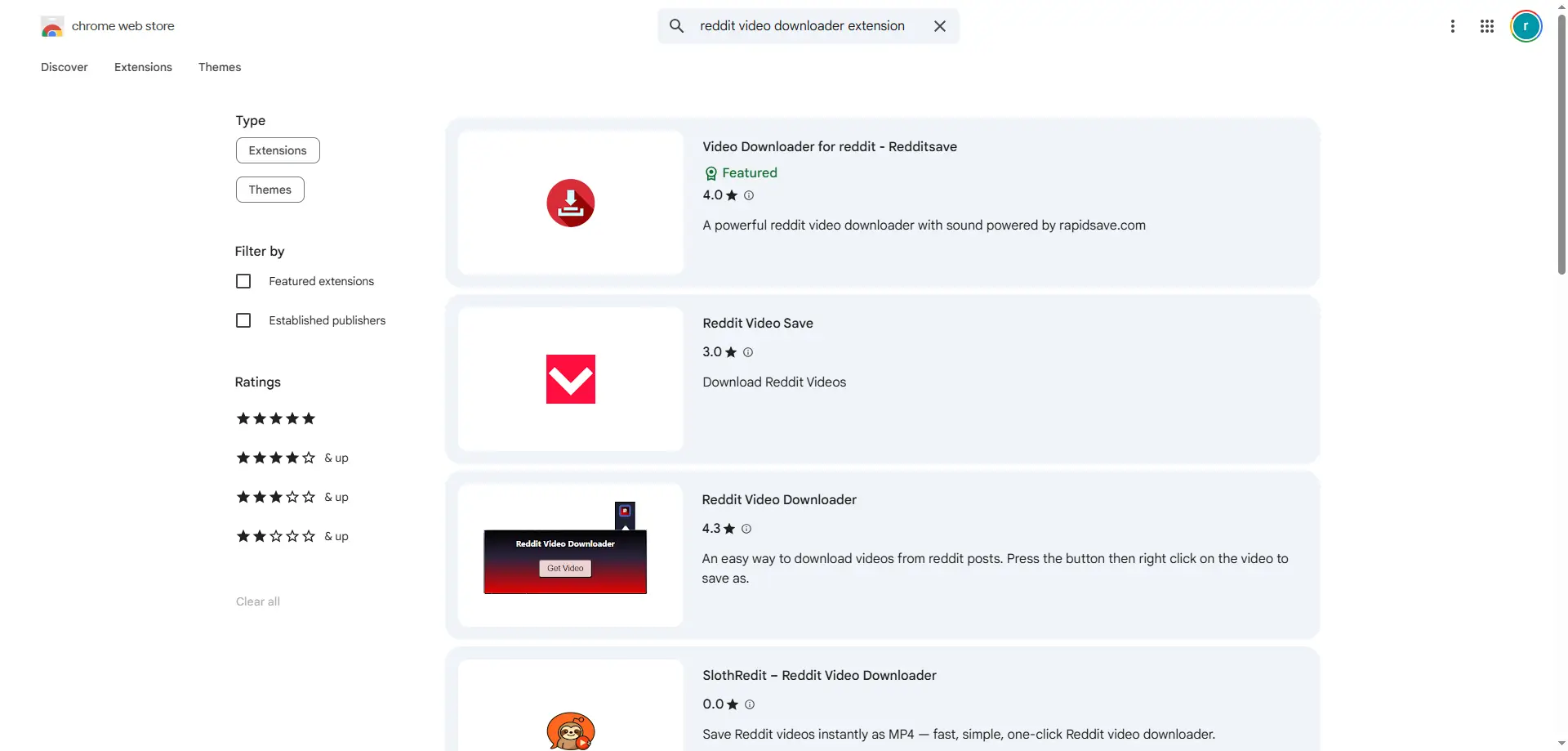Open the three-dot more options menu
The width and height of the screenshot is (1568, 751).
[1452, 26]
